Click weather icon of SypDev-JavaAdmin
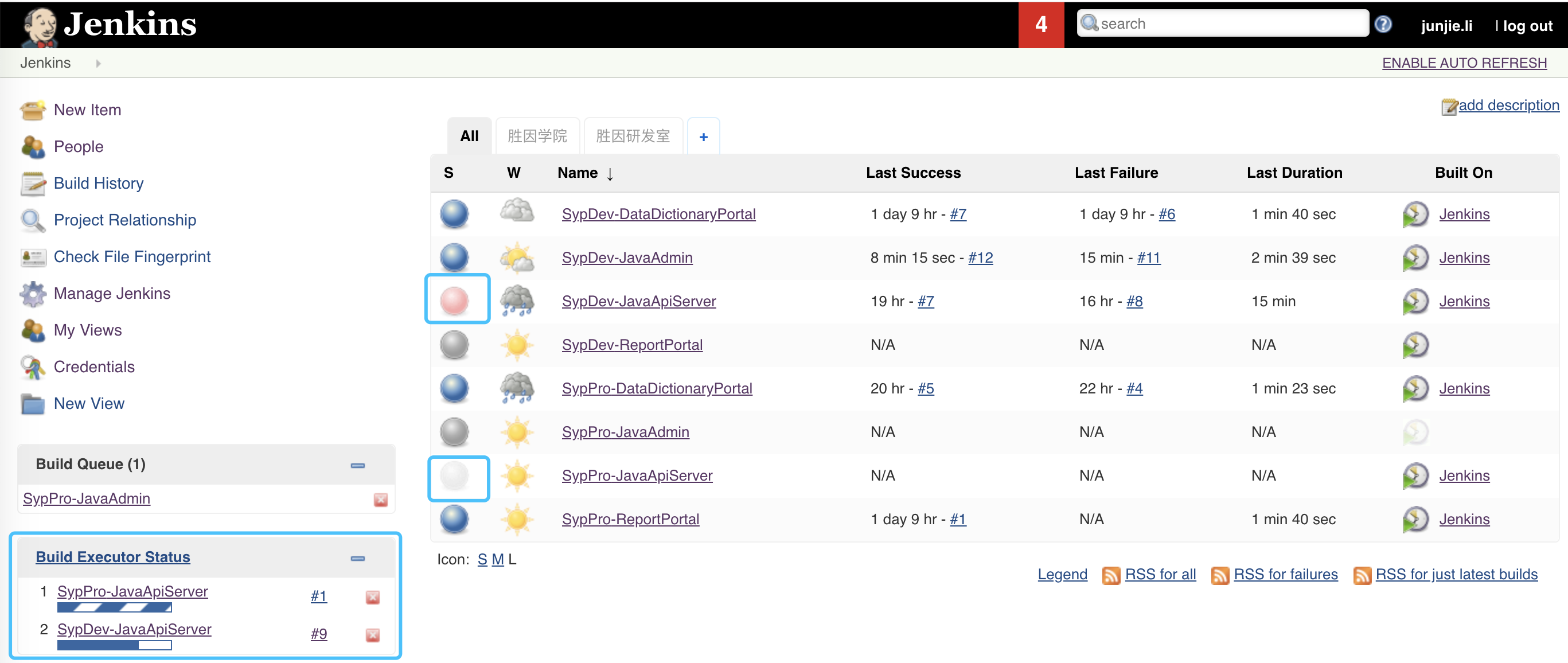The width and height of the screenshot is (1568, 663). (x=517, y=258)
